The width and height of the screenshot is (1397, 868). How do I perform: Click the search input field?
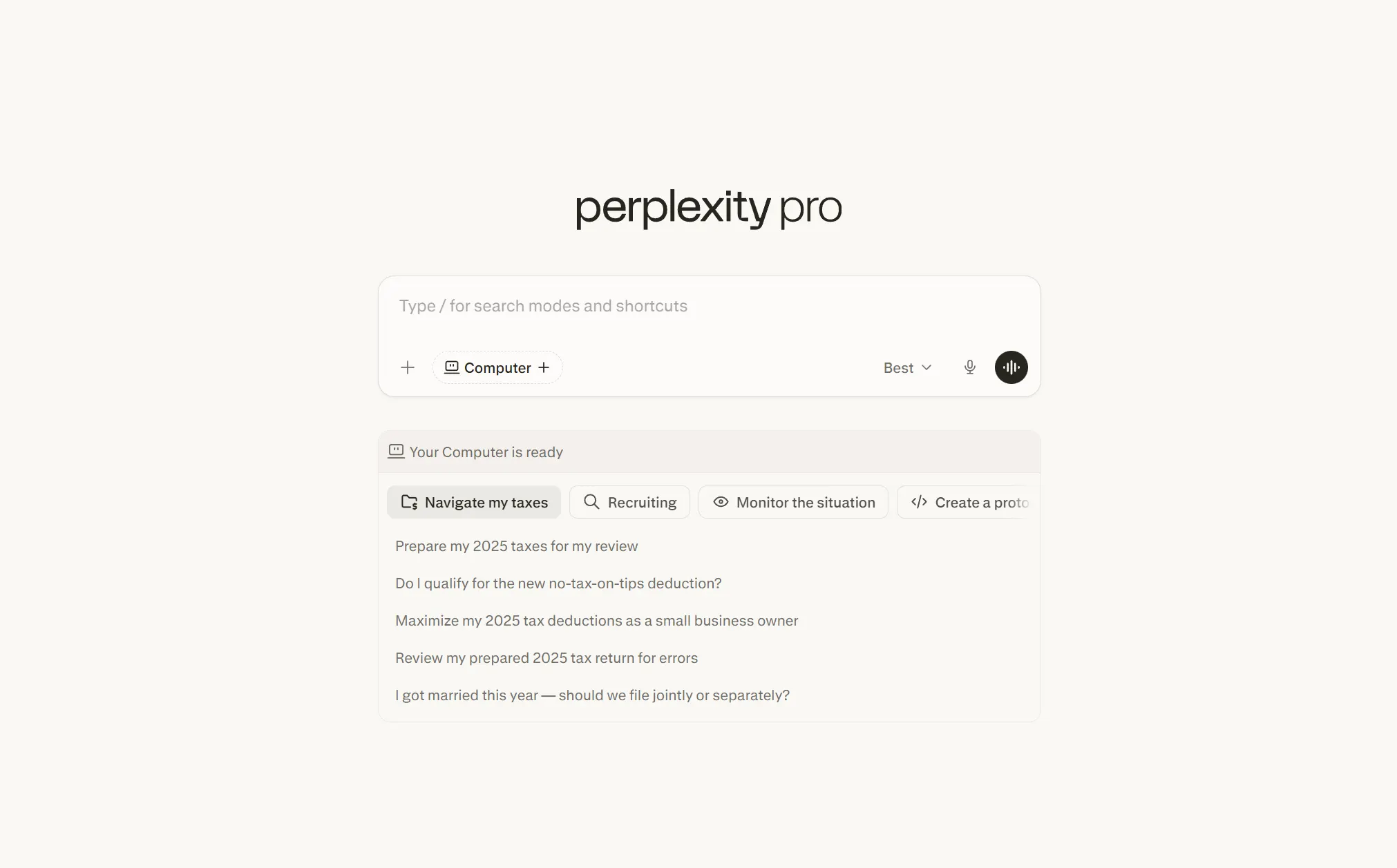pyautogui.click(x=708, y=305)
